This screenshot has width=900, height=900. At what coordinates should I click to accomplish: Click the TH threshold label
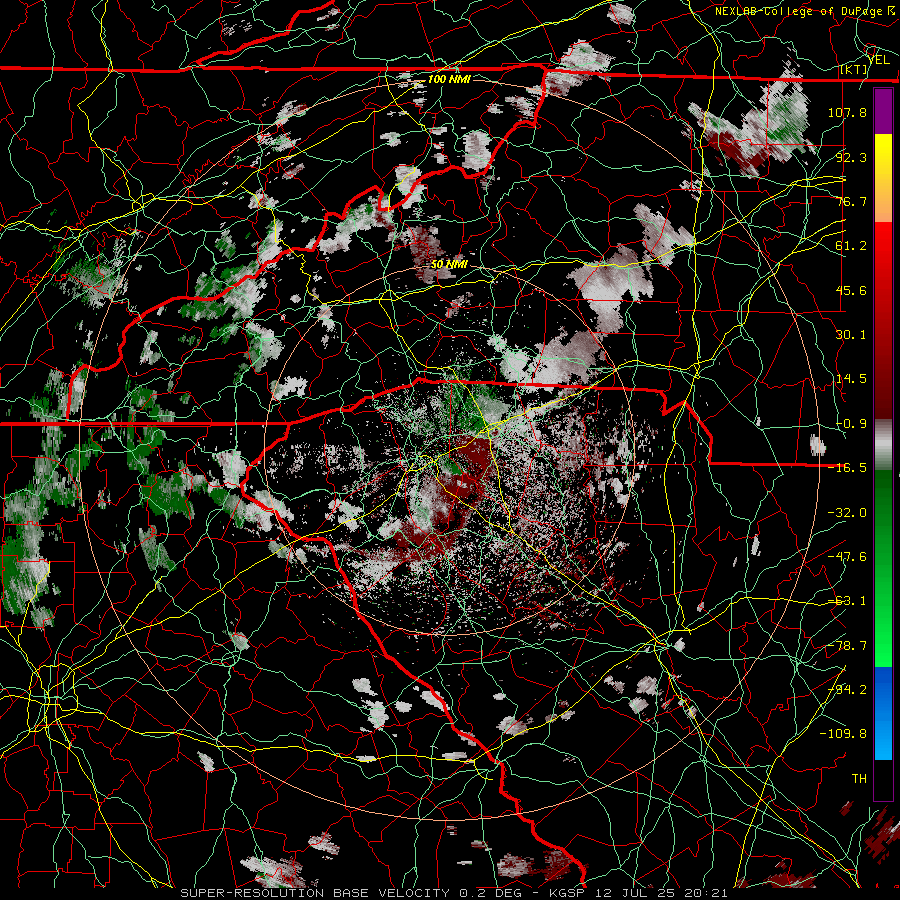click(x=859, y=778)
